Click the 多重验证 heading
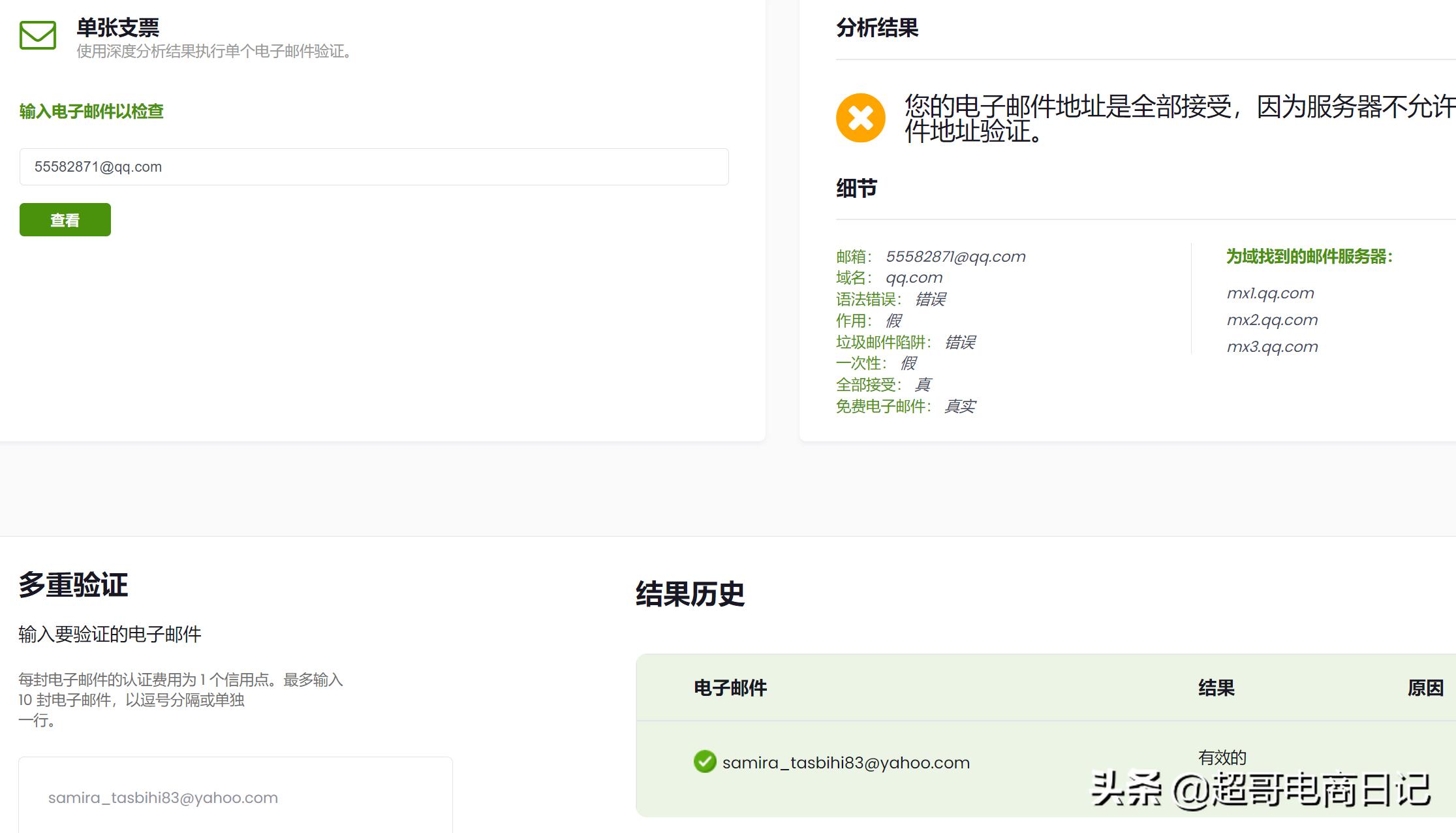Screen dimensions: 1456x833 coord(74,586)
